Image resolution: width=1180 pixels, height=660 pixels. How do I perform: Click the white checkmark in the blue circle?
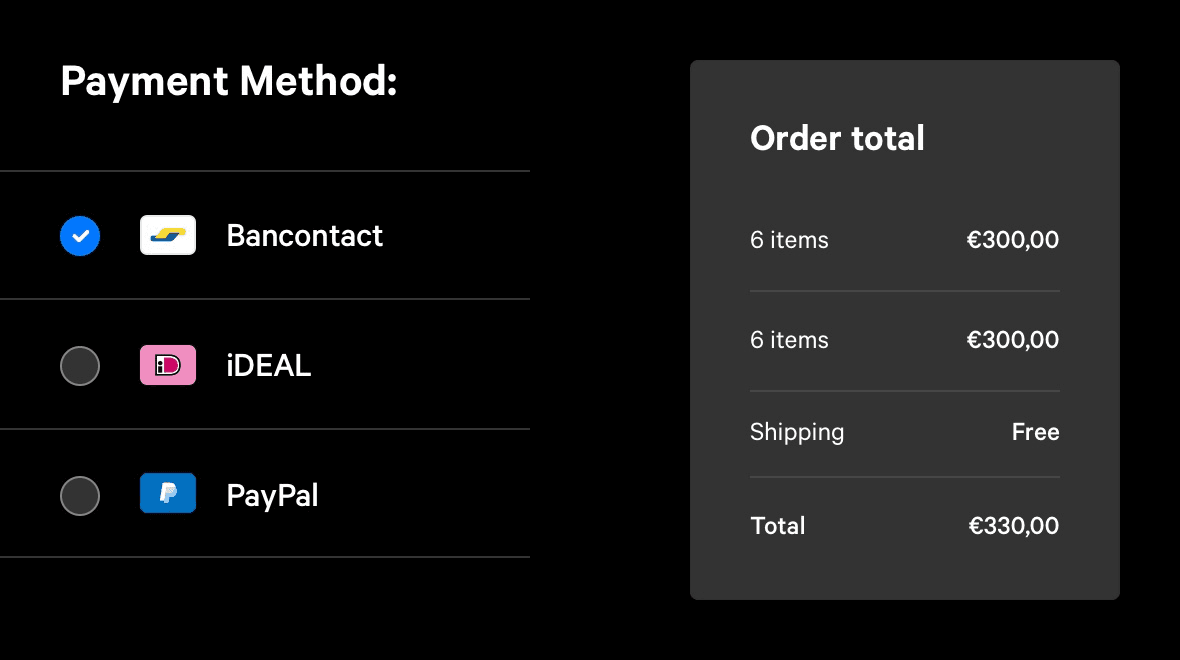80,236
